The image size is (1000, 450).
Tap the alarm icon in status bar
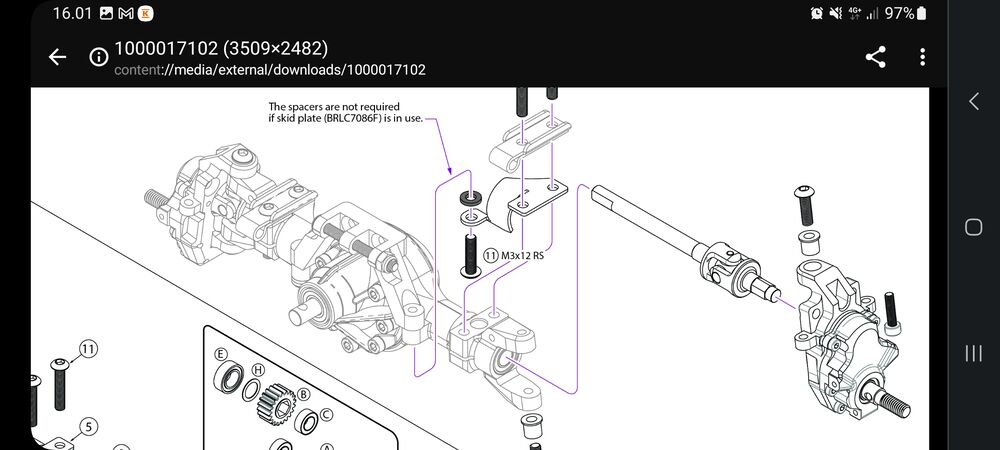click(816, 13)
